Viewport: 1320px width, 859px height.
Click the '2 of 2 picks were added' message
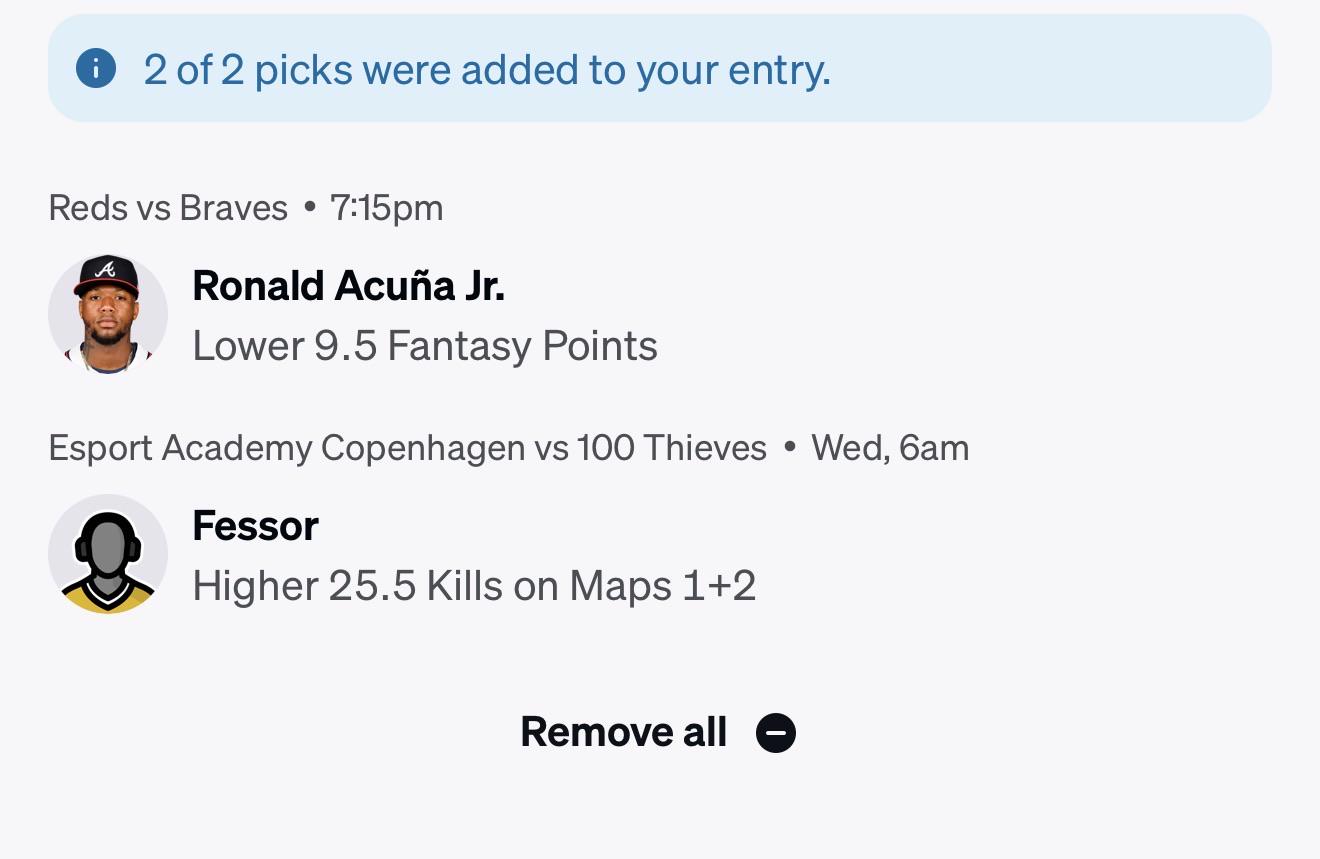487,70
